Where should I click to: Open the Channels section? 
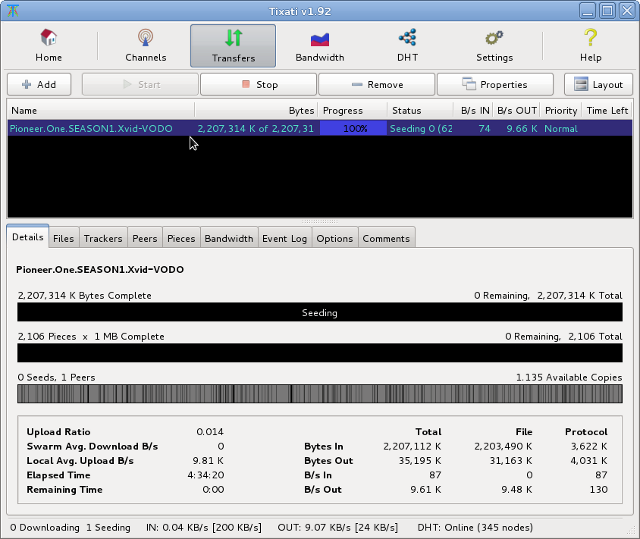(x=146, y=45)
